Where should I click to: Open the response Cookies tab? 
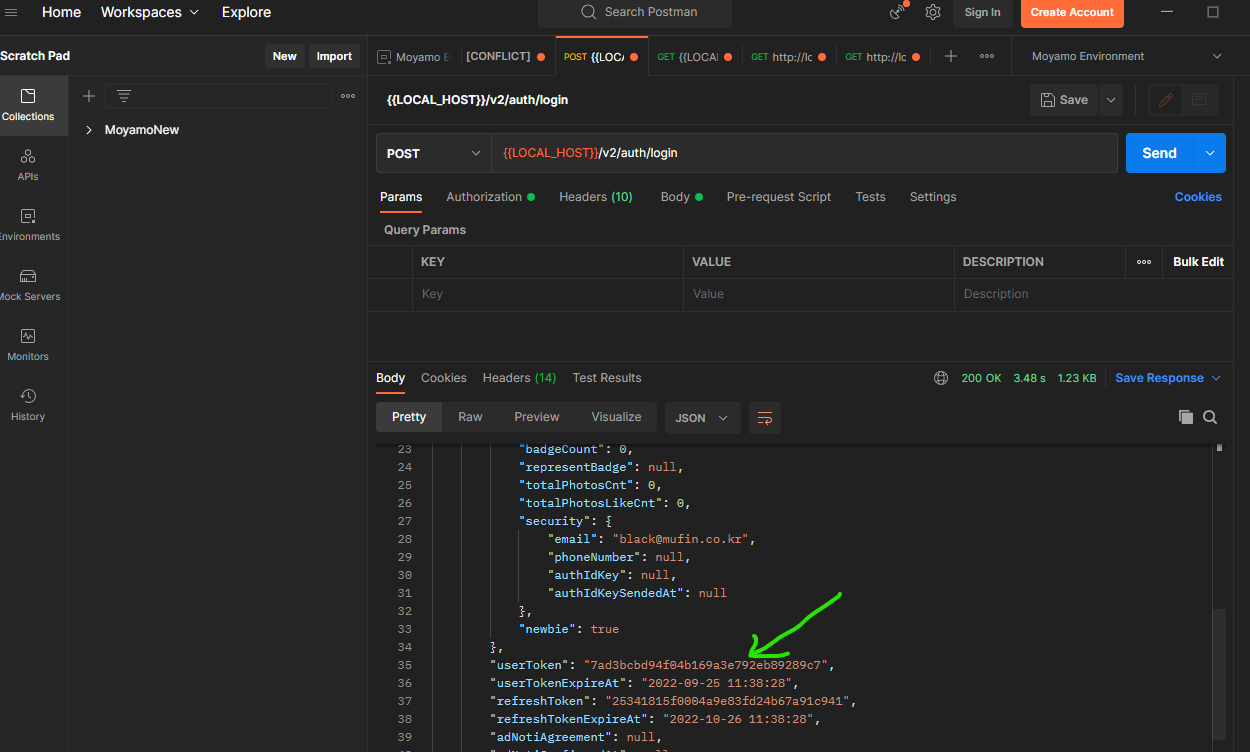tap(444, 378)
